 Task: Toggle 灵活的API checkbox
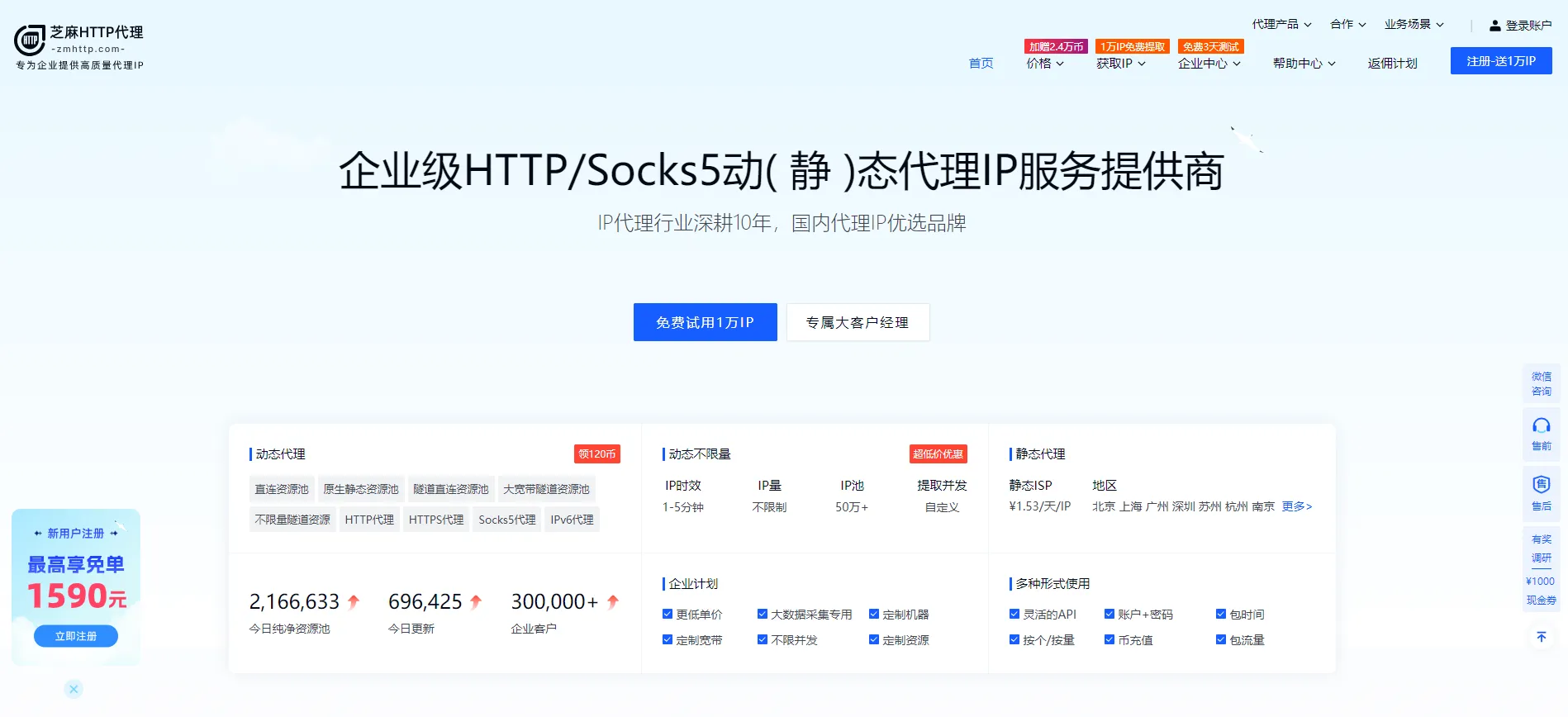pyautogui.click(x=1014, y=614)
